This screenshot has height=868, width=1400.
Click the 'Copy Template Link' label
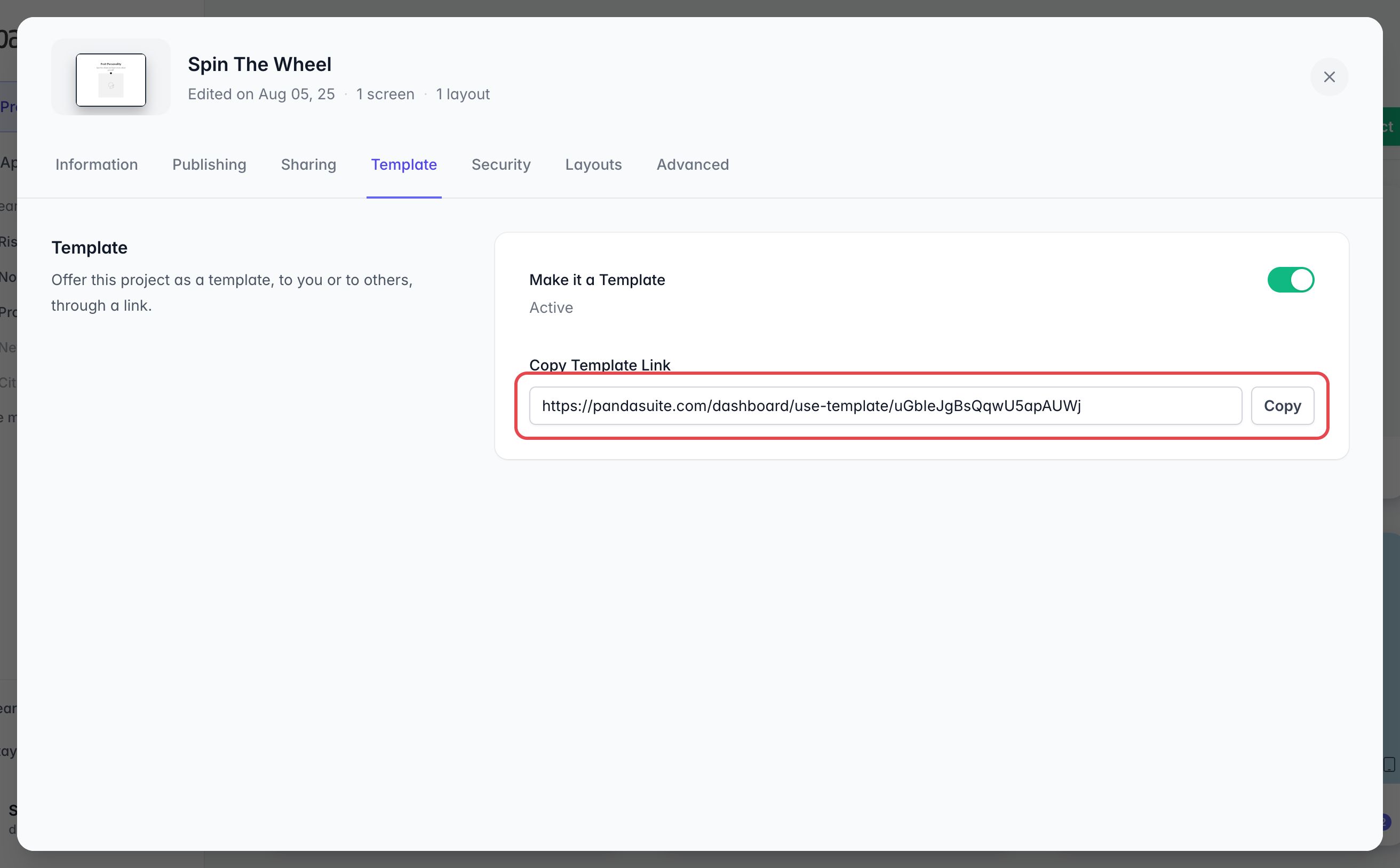click(x=600, y=365)
